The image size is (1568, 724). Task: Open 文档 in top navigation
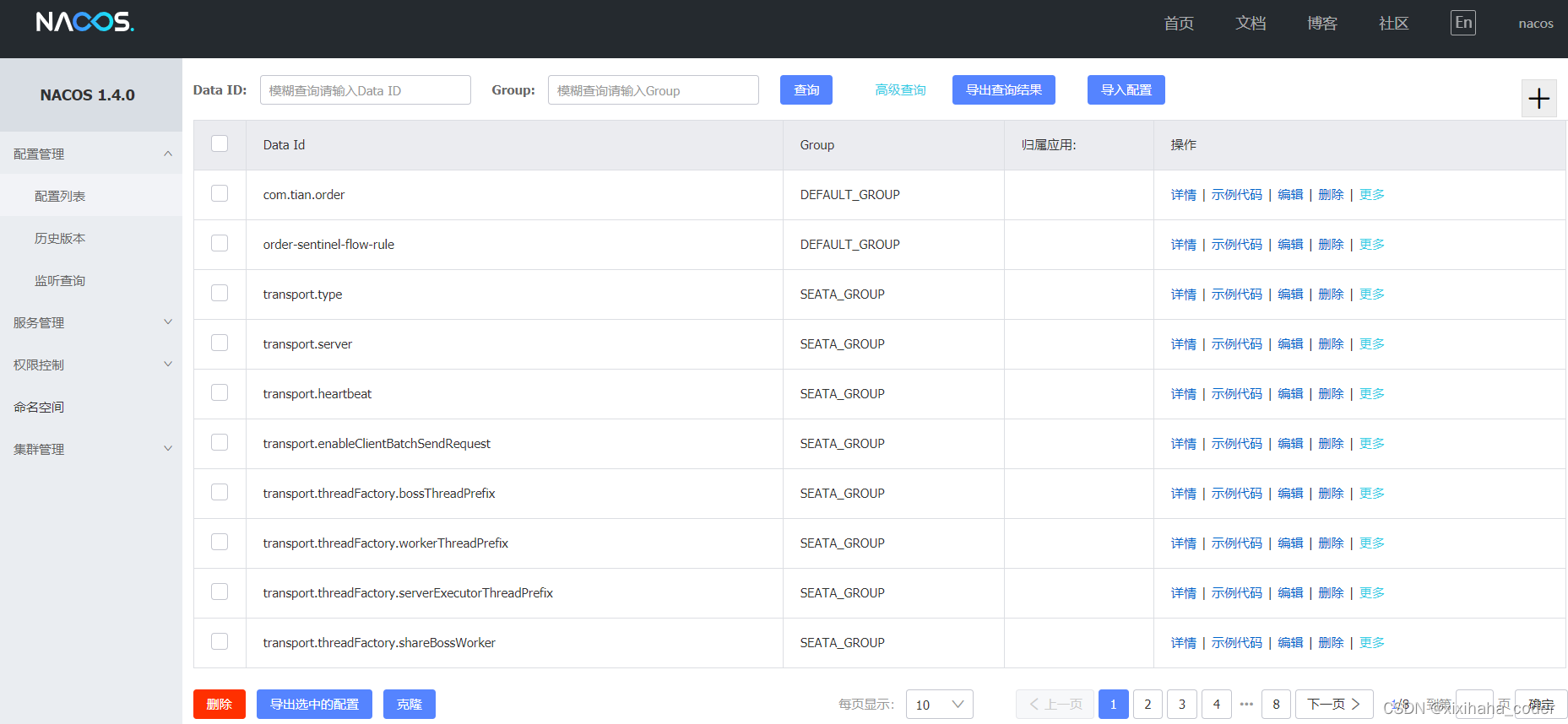[x=1251, y=24]
